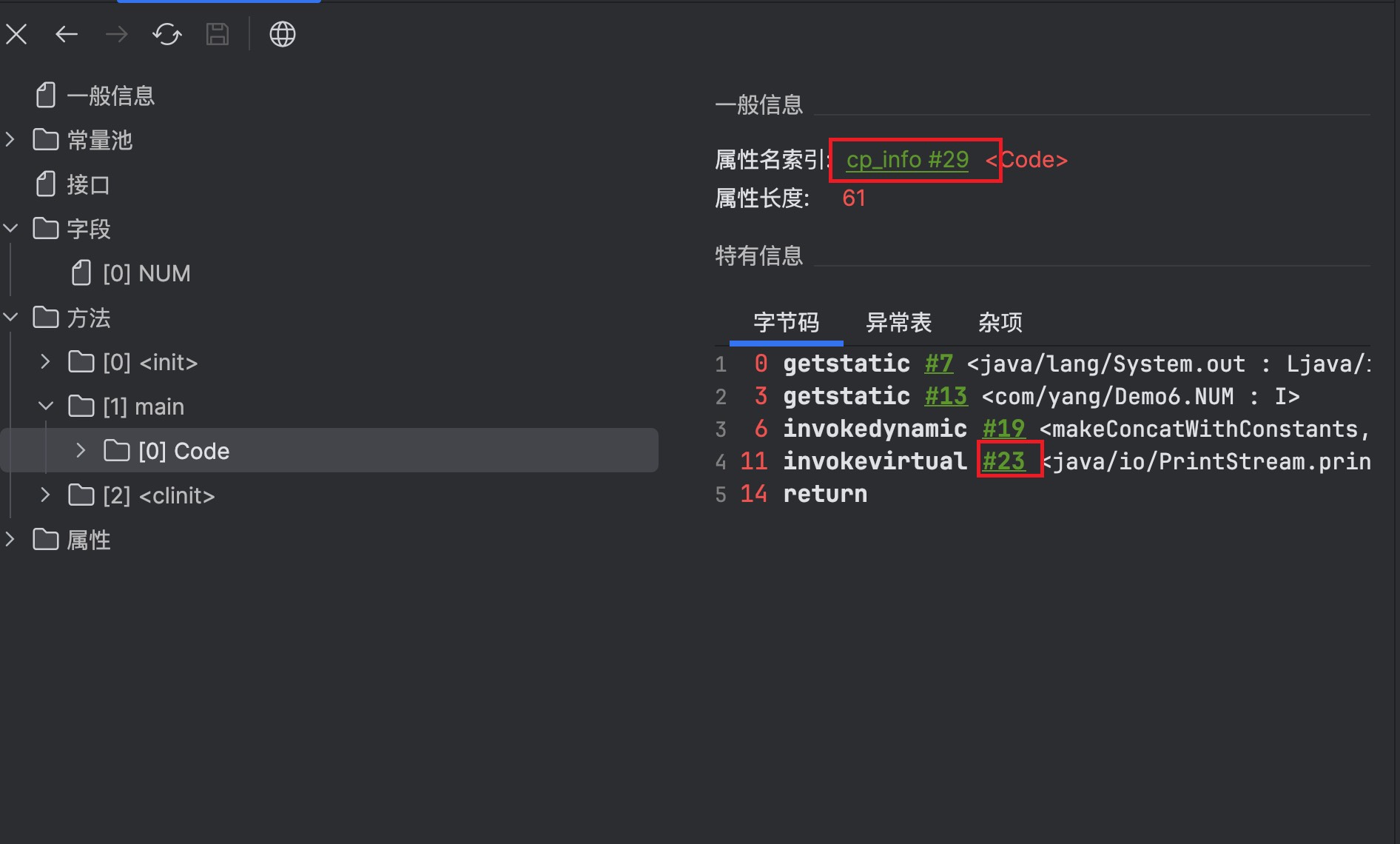Image resolution: width=1400 pixels, height=844 pixels.
Task: Select the [1] main method item
Action: (x=143, y=406)
